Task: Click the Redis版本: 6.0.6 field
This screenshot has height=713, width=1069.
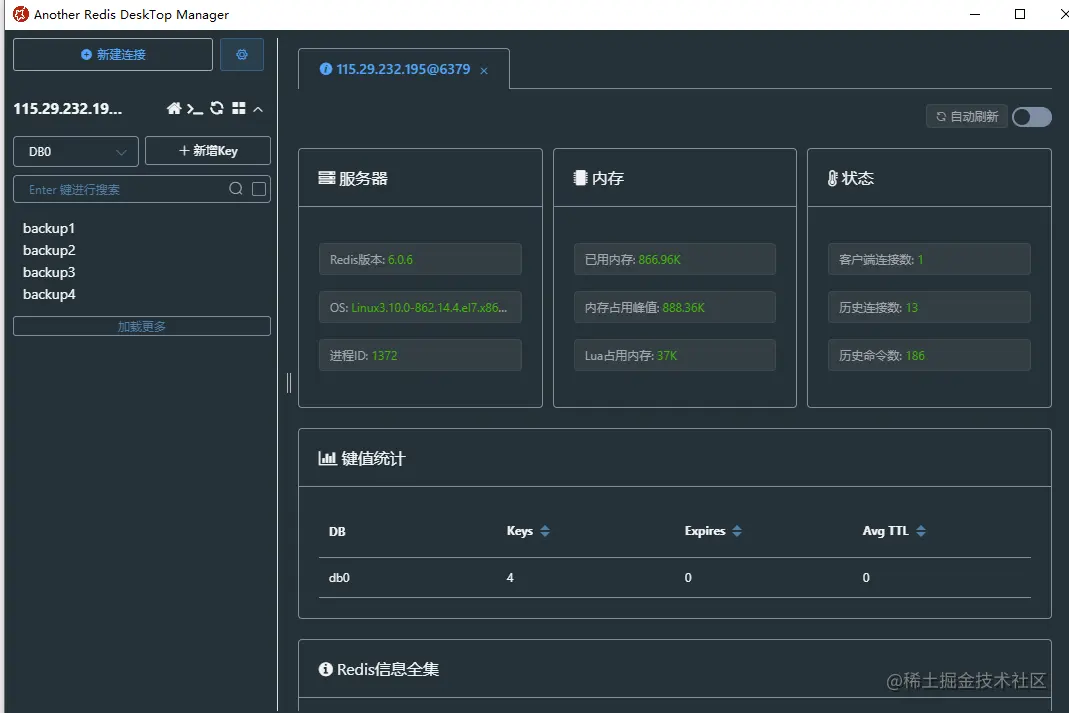Action: point(420,259)
